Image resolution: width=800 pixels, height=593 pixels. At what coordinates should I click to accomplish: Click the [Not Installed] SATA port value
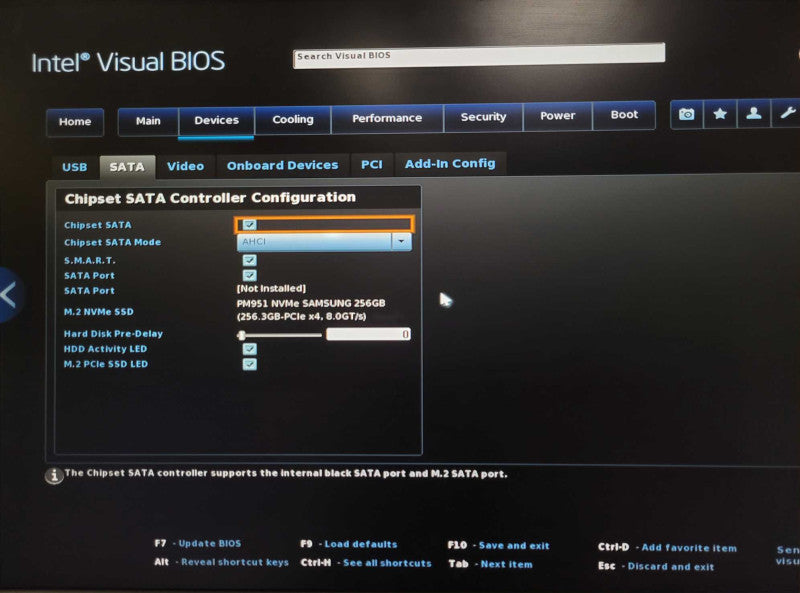click(x=271, y=288)
